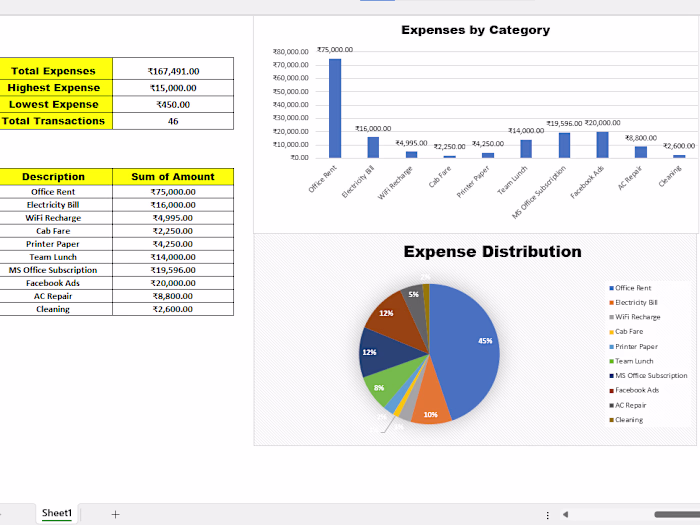700x525 pixels.
Task: Select the ₹15,000.00 highest expense cell
Action: (x=173, y=88)
